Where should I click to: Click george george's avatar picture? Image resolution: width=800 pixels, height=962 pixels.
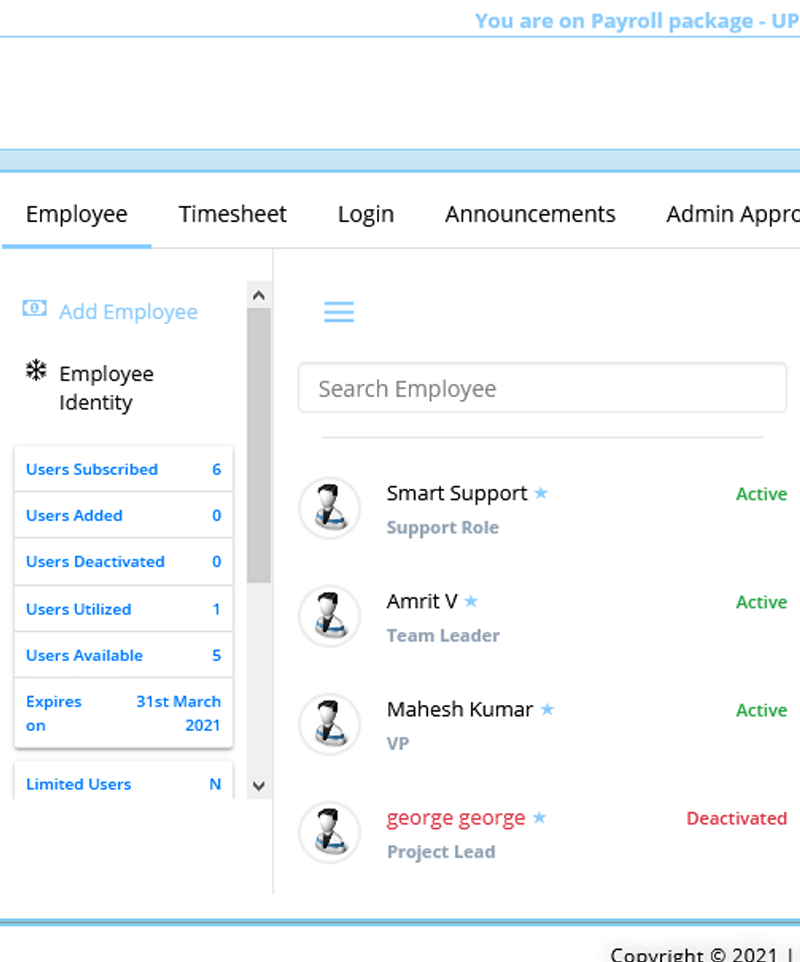pyautogui.click(x=330, y=831)
